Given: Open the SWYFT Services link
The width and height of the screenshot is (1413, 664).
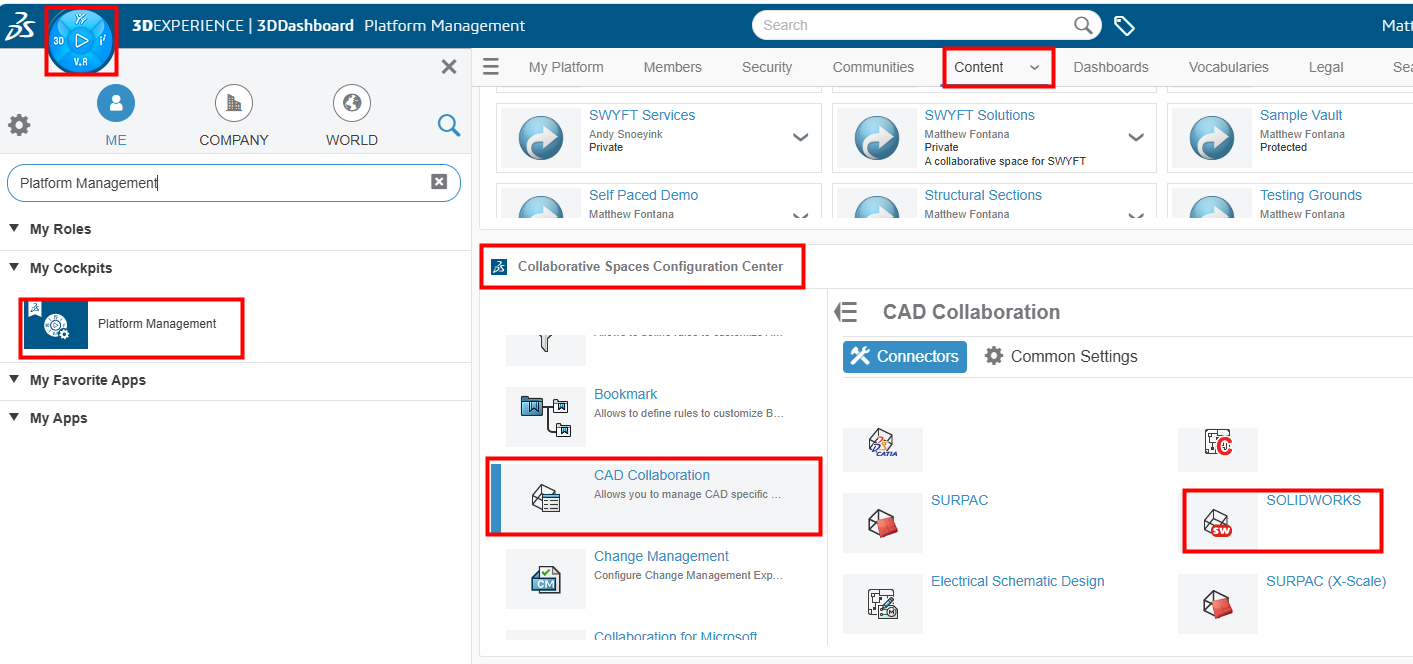Looking at the screenshot, I should click(642, 115).
